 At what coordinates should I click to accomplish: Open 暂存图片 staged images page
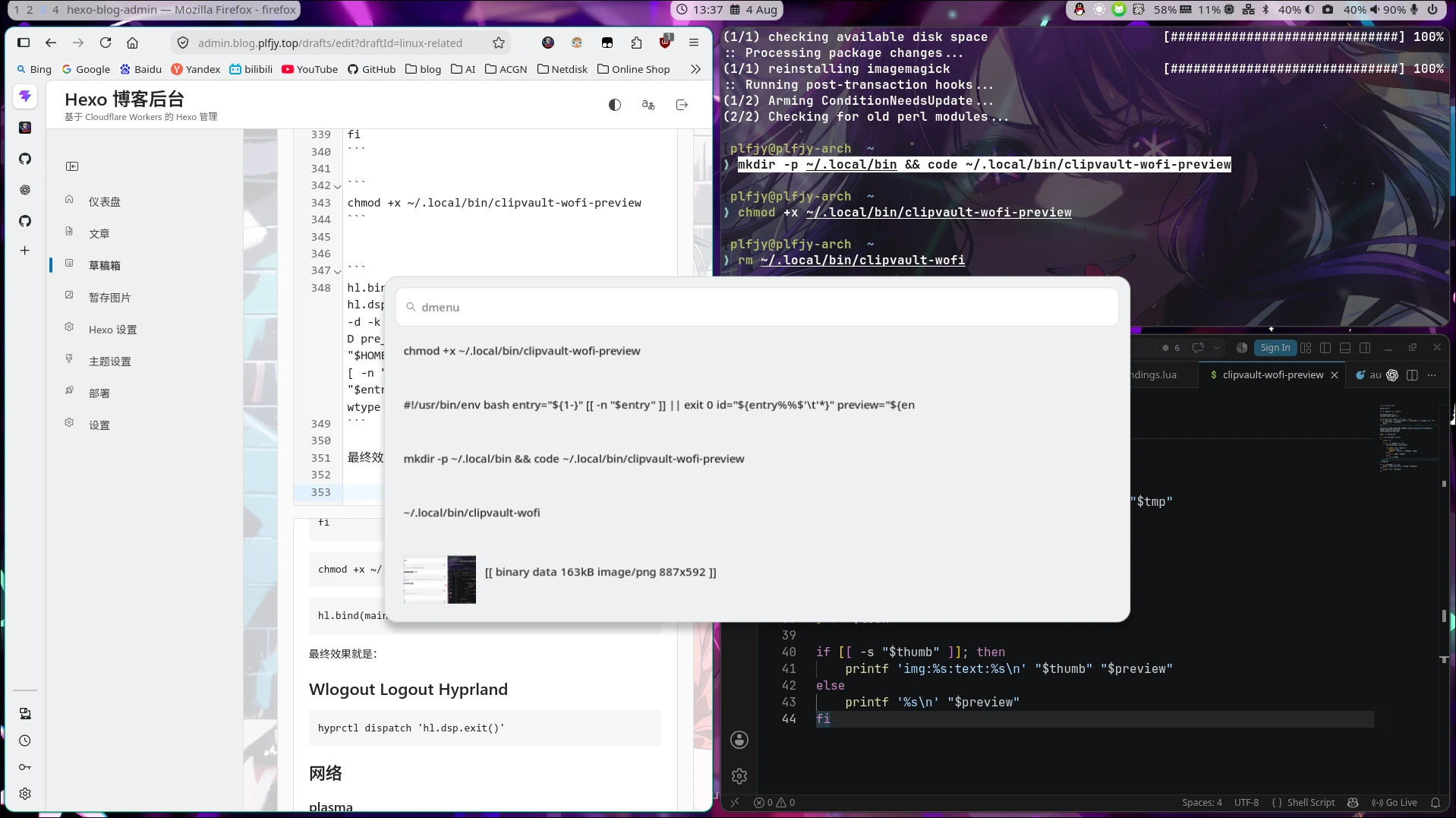[110, 297]
